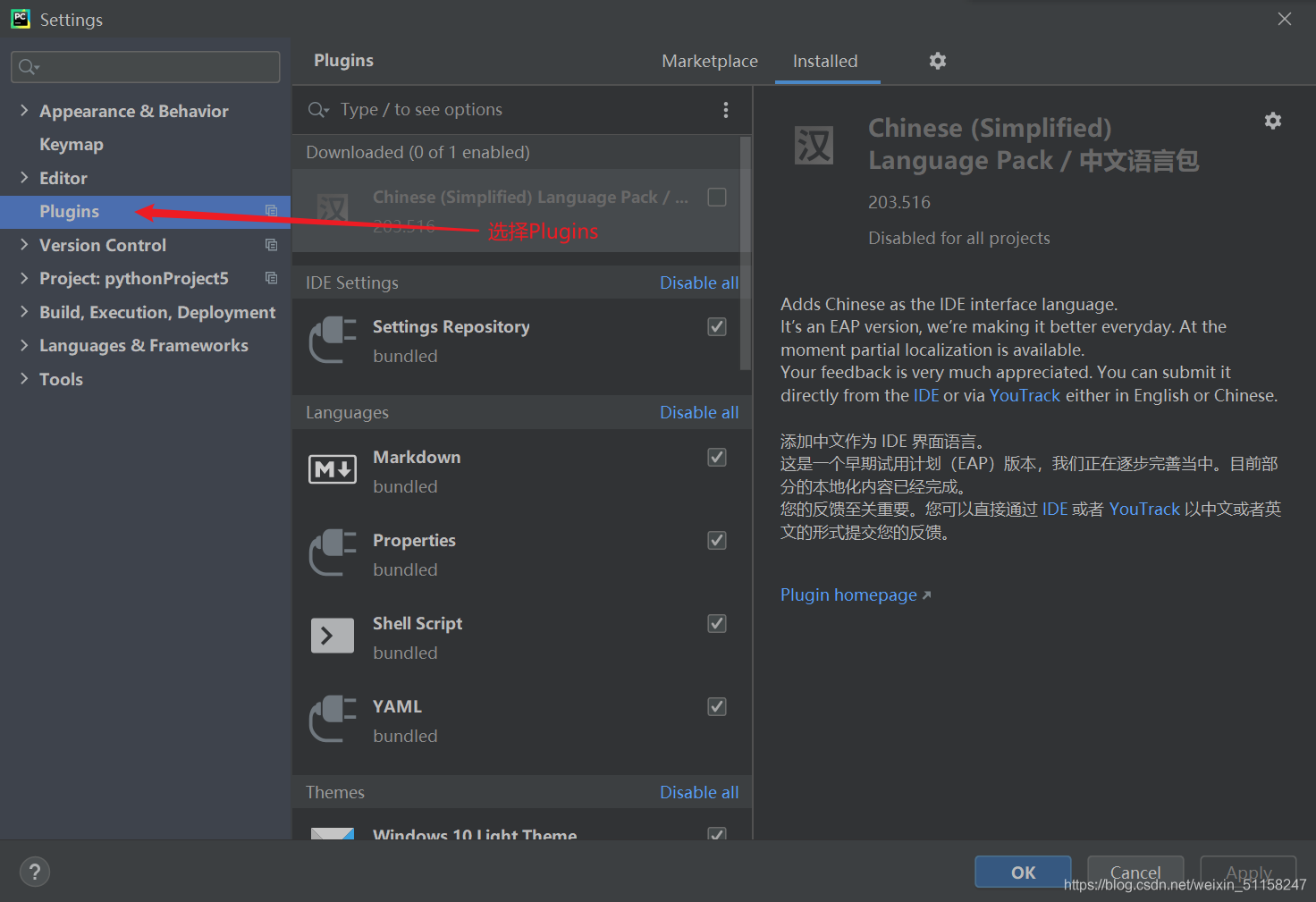Image resolution: width=1316 pixels, height=902 pixels.
Task: Expand the Version Control node
Action: pyautogui.click(x=24, y=244)
